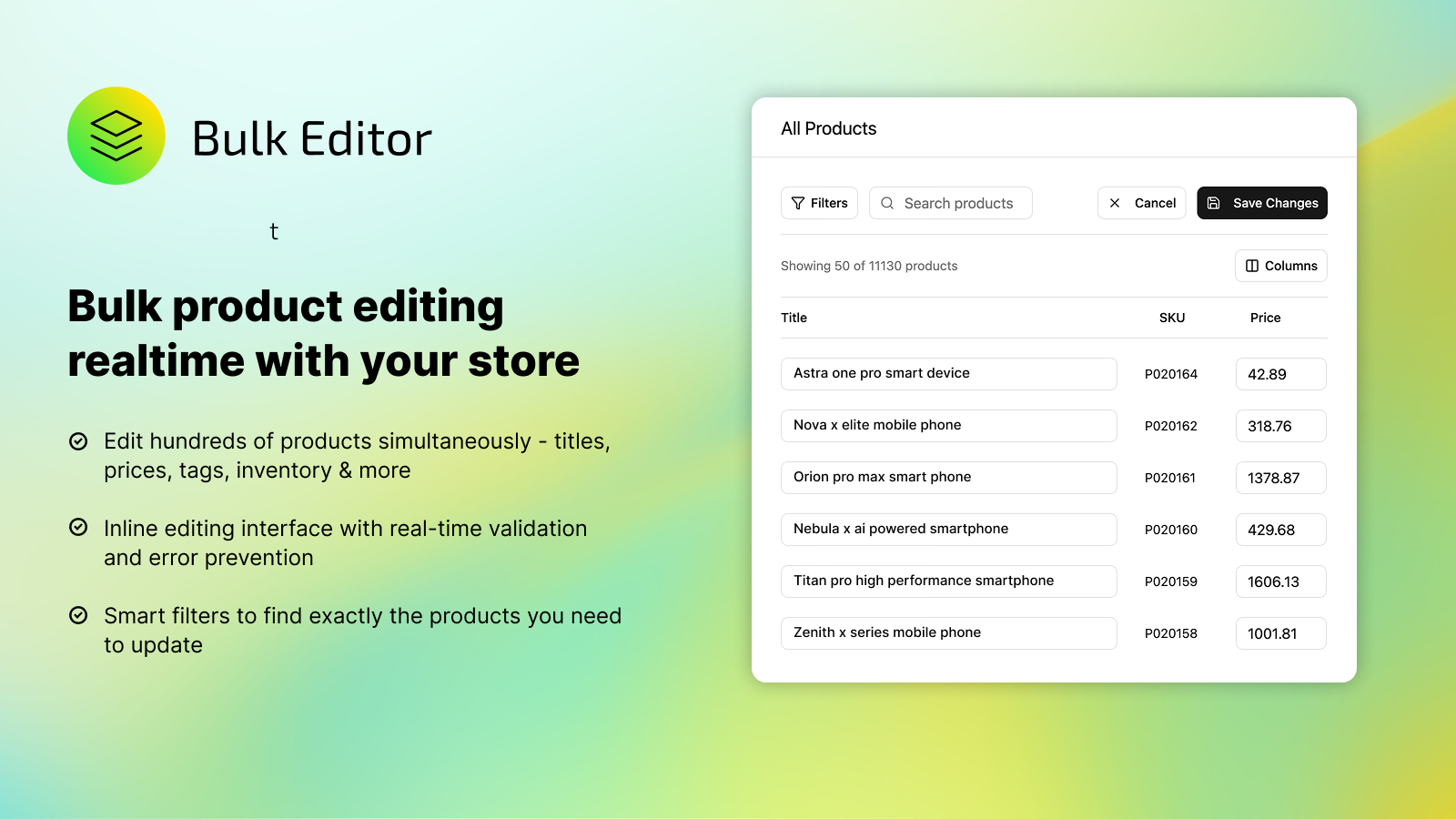The height and width of the screenshot is (819, 1456).
Task: Click the Search products field
Action: click(x=951, y=203)
